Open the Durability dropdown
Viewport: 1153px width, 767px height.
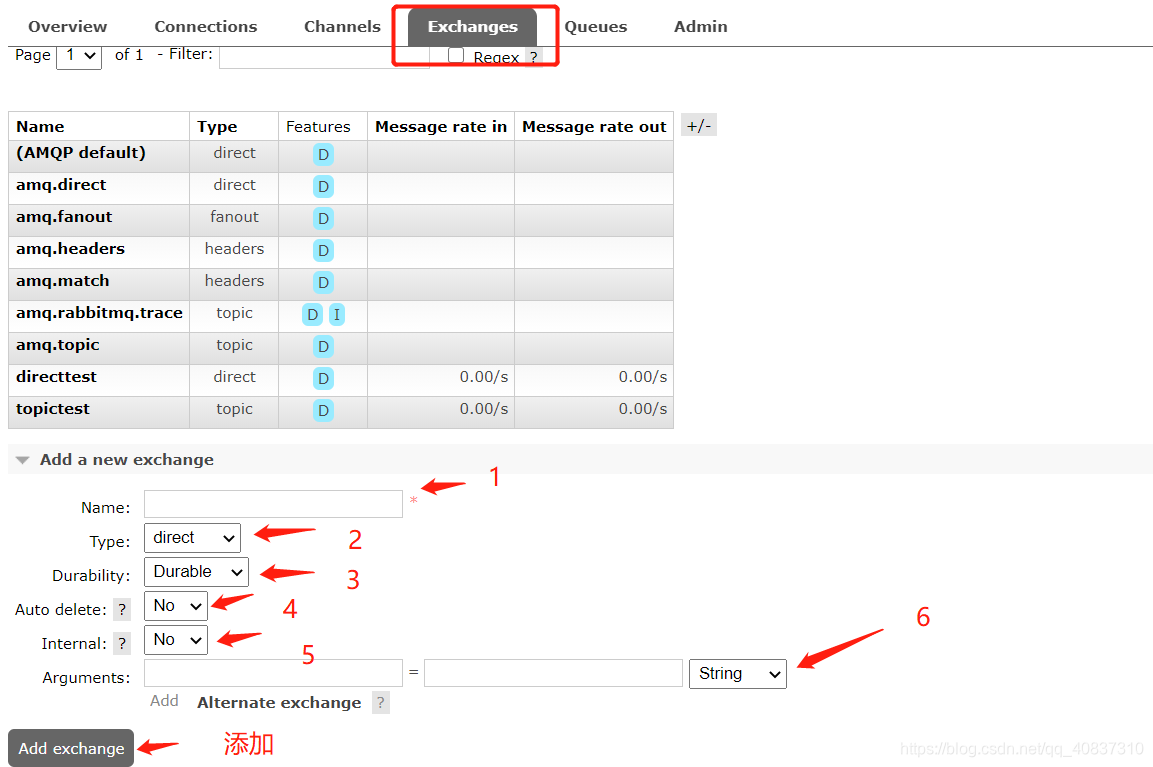point(196,572)
